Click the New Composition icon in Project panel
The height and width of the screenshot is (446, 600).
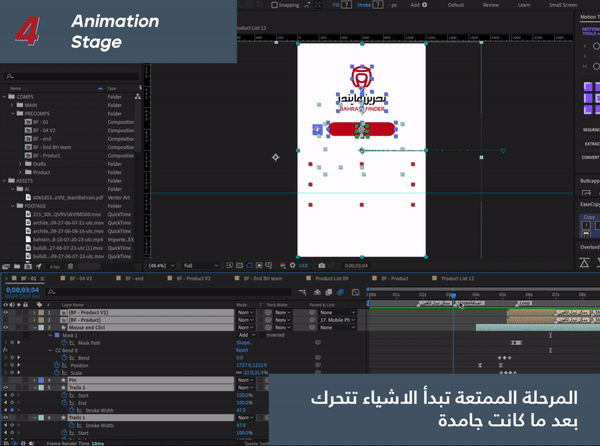[x=28, y=266]
